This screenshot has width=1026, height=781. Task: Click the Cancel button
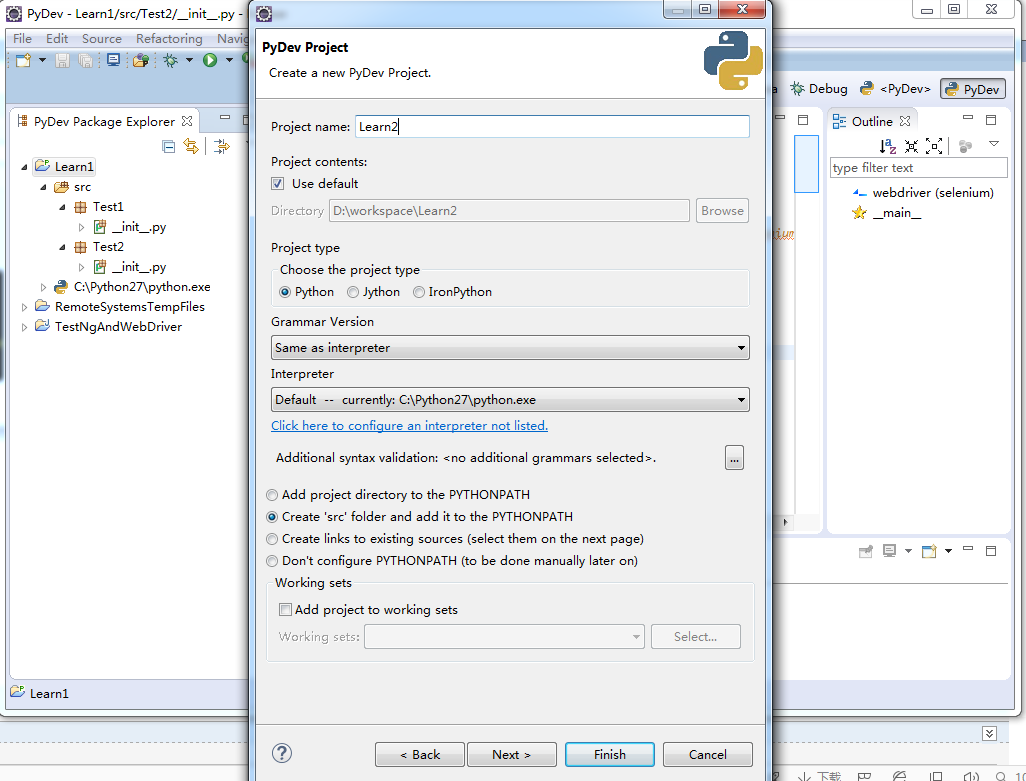[707, 754]
